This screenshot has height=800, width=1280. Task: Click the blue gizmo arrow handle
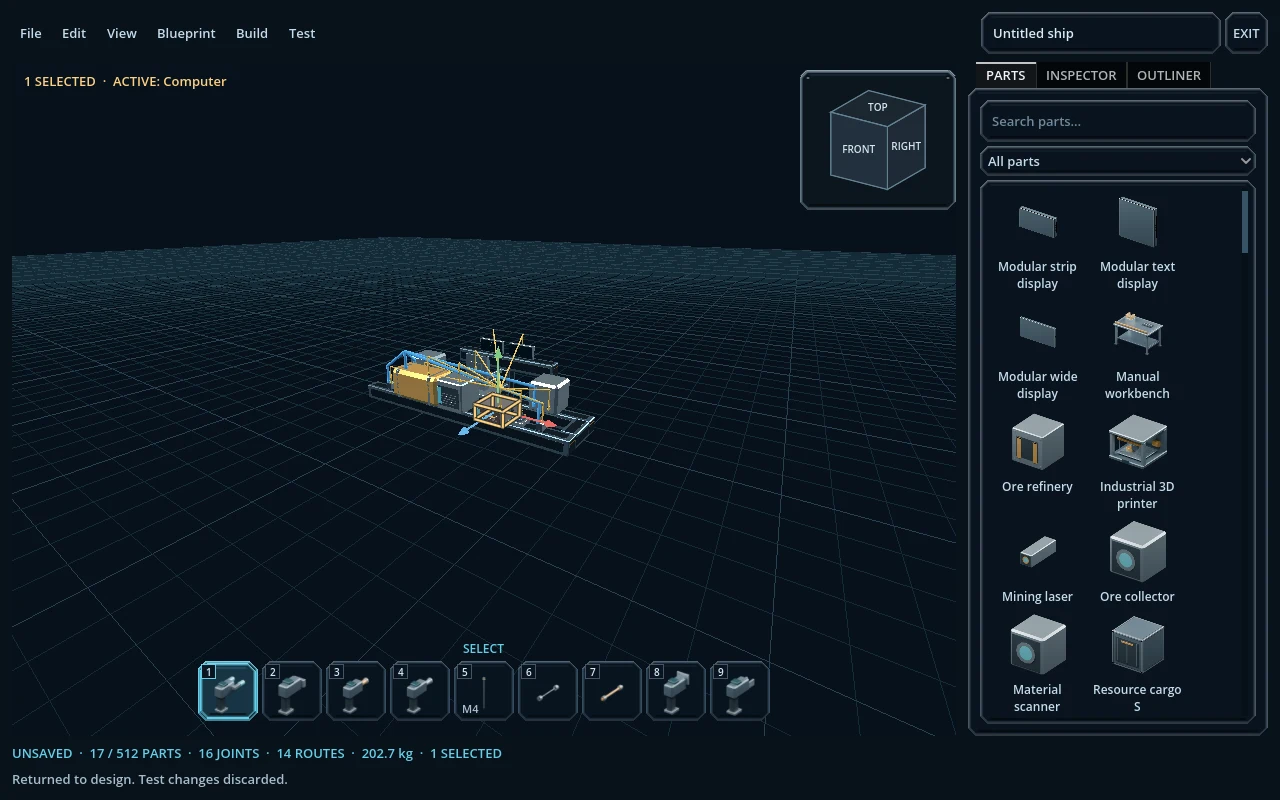click(x=465, y=430)
